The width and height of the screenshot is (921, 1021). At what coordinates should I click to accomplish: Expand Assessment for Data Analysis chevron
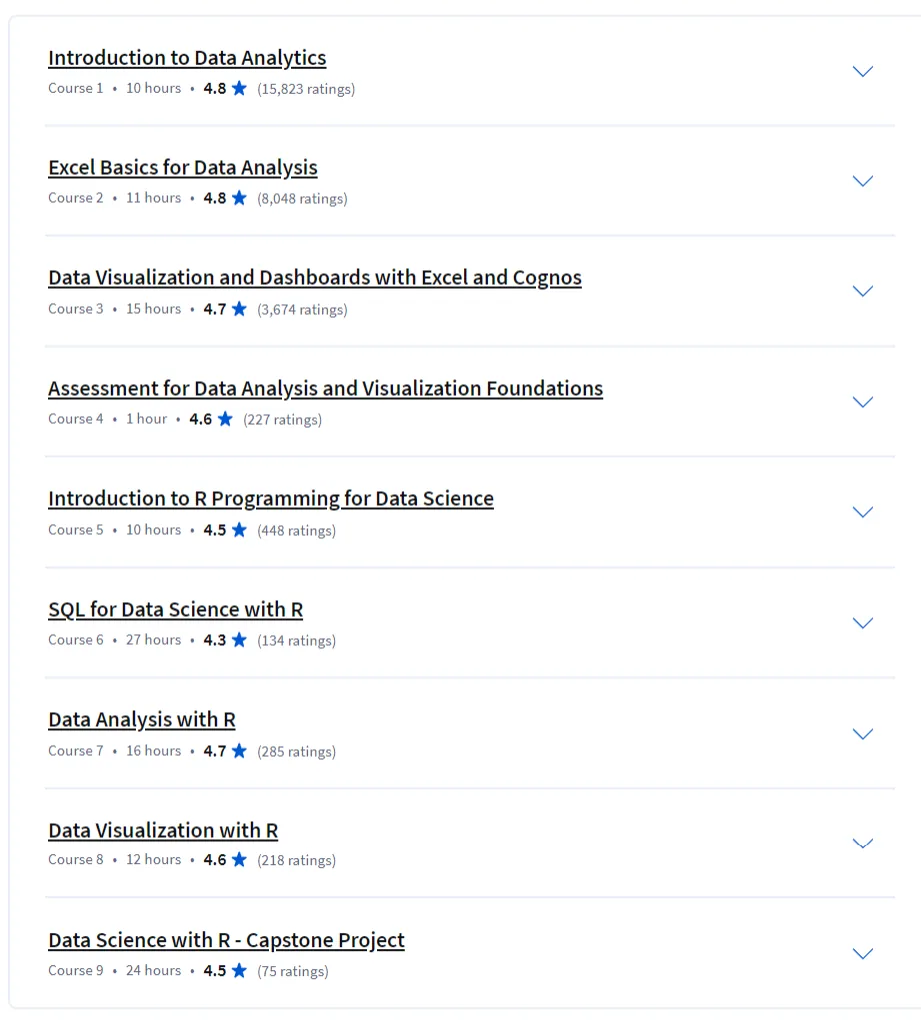pyautogui.click(x=862, y=402)
